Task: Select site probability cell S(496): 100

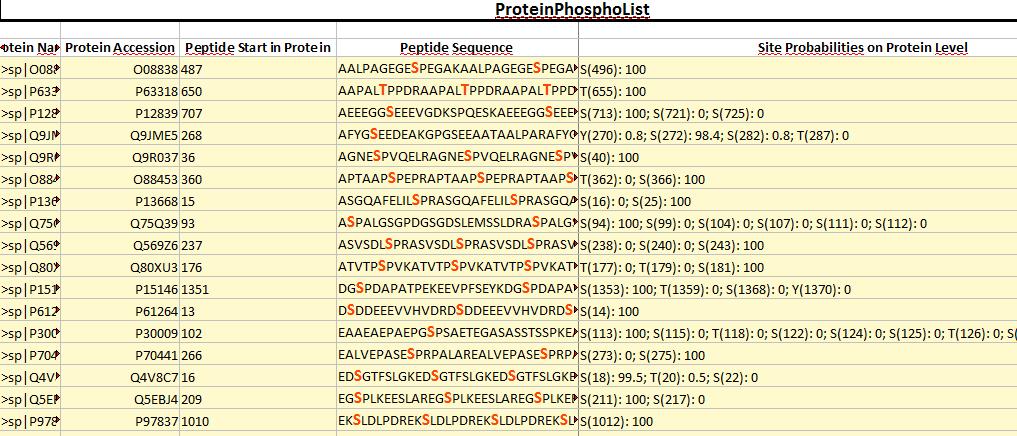Action: pos(798,69)
